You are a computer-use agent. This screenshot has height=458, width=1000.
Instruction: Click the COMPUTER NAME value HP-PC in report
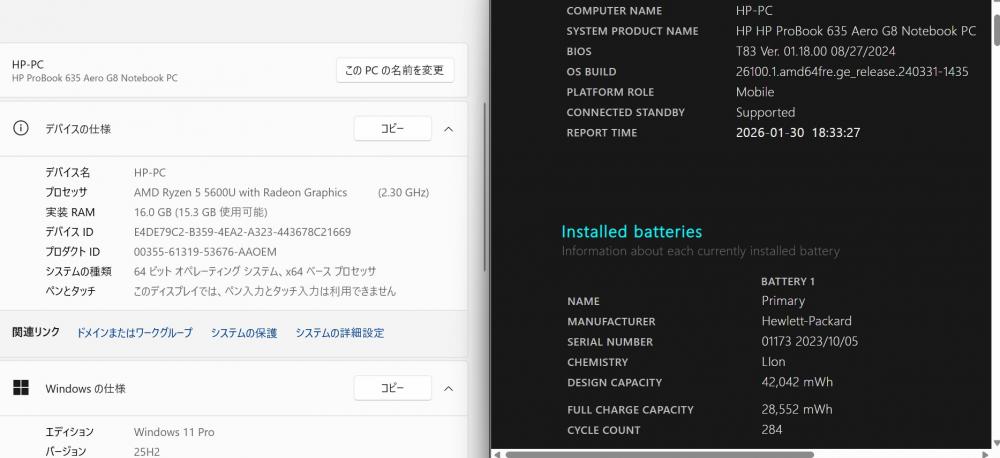[754, 10]
